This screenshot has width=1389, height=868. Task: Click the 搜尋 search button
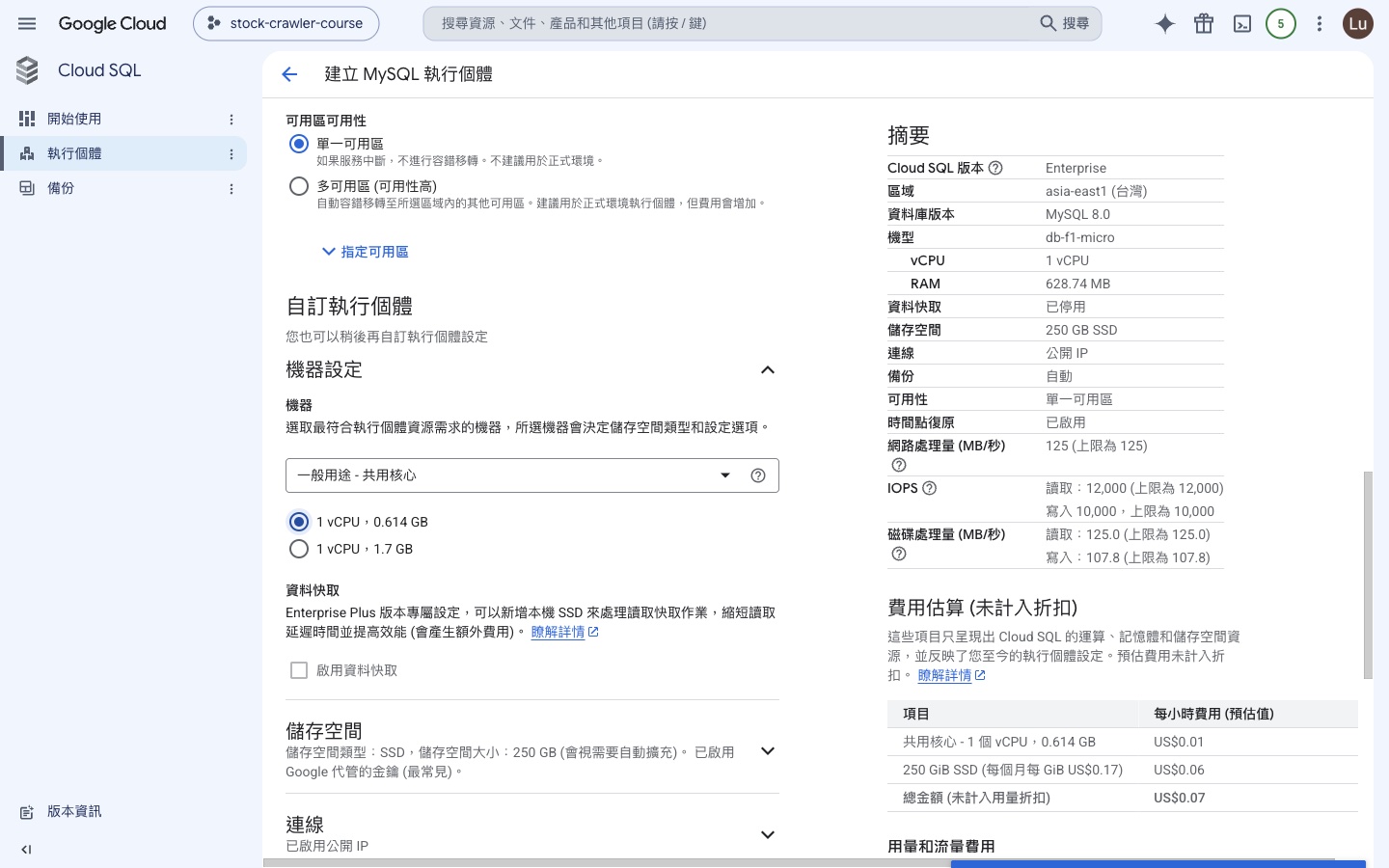coord(1065,24)
